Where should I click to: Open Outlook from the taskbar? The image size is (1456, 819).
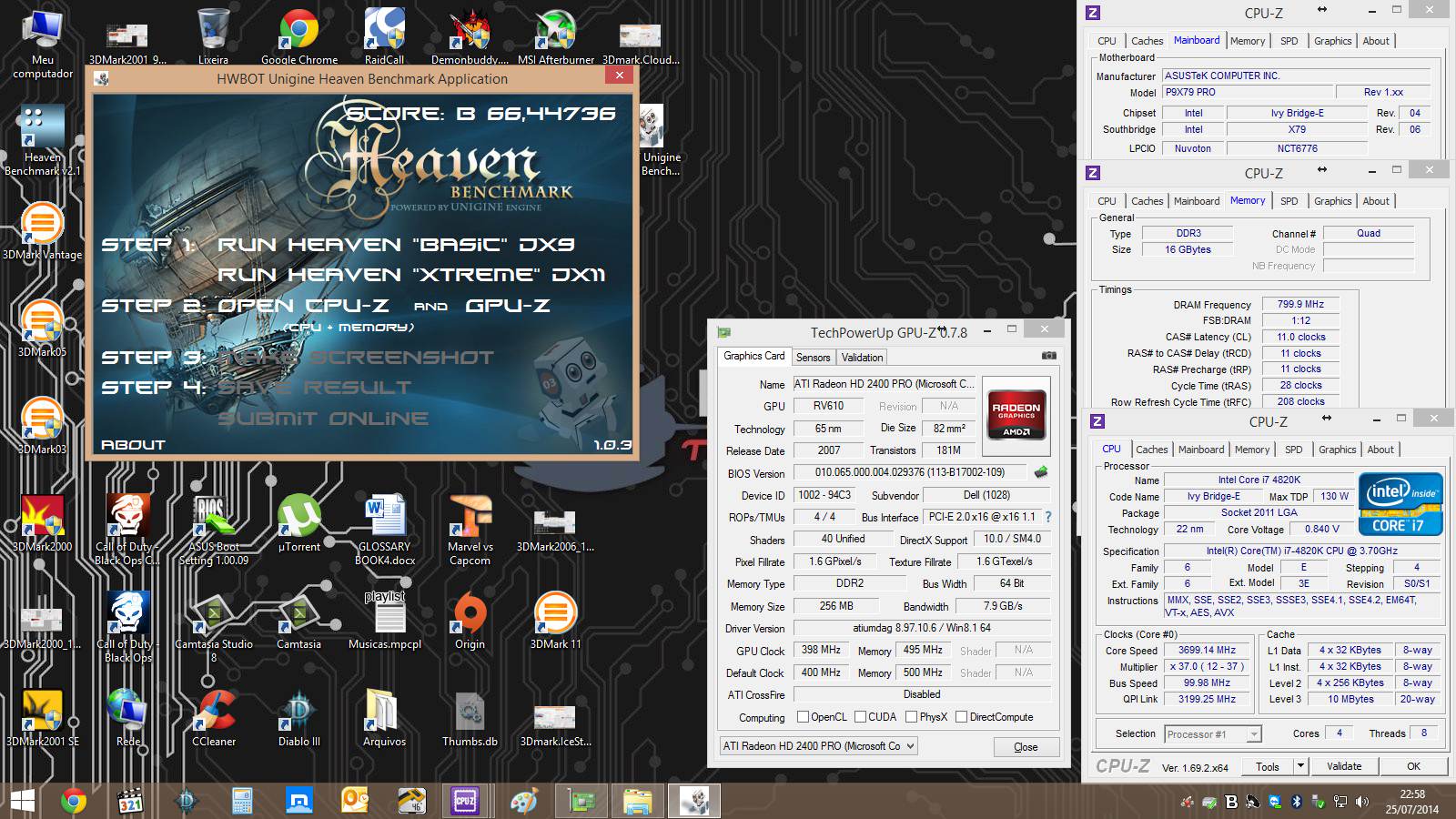[x=354, y=801]
